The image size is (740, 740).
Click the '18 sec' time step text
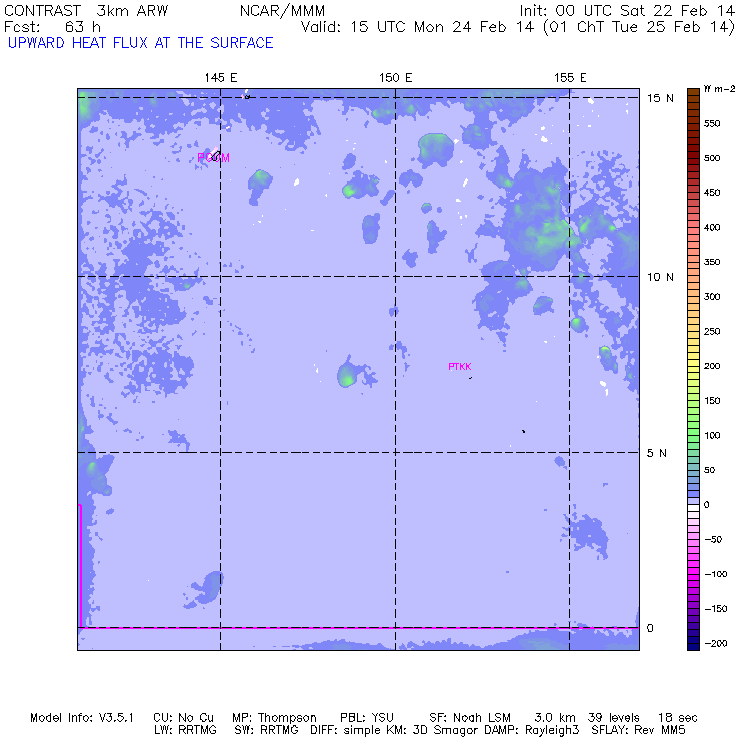tap(678, 718)
